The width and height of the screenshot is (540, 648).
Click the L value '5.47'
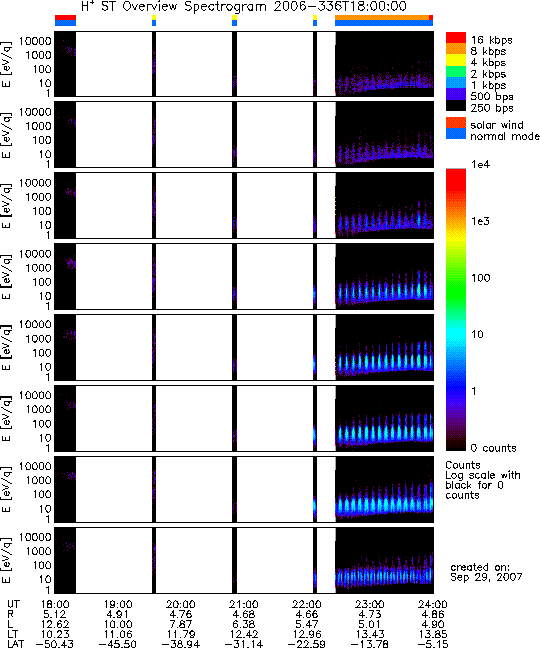point(307,624)
